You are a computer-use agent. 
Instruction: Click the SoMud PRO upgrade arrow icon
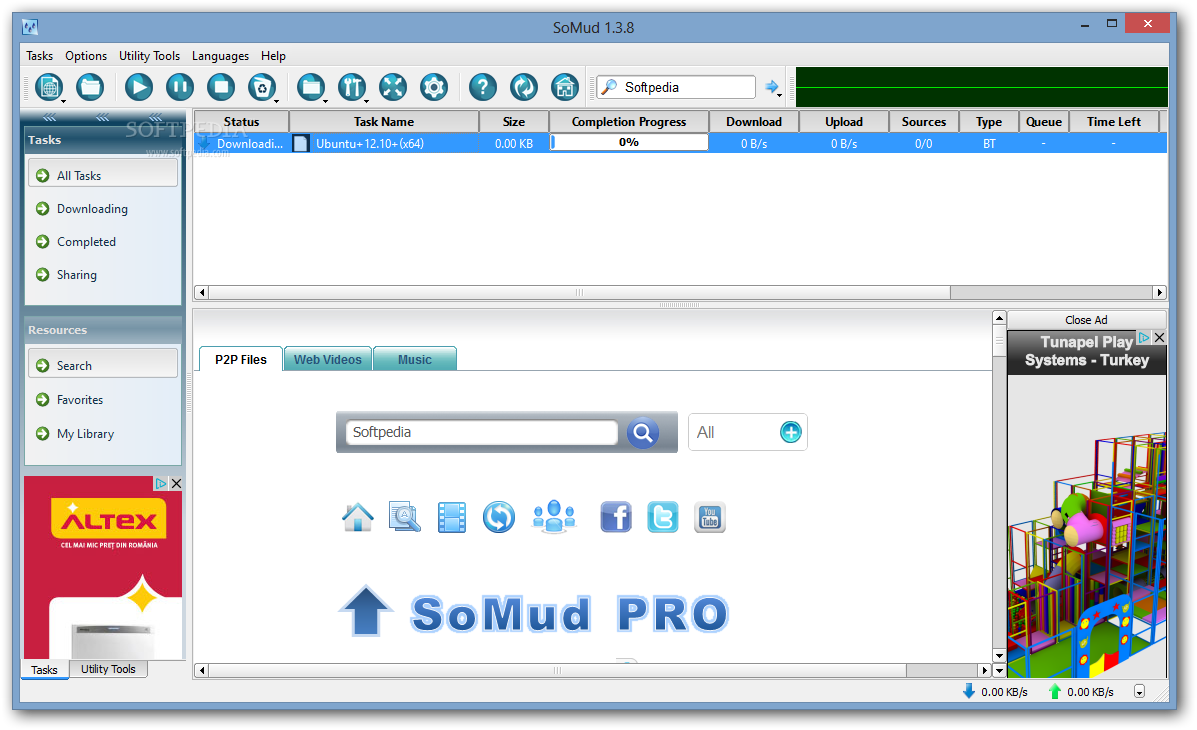coord(366,611)
